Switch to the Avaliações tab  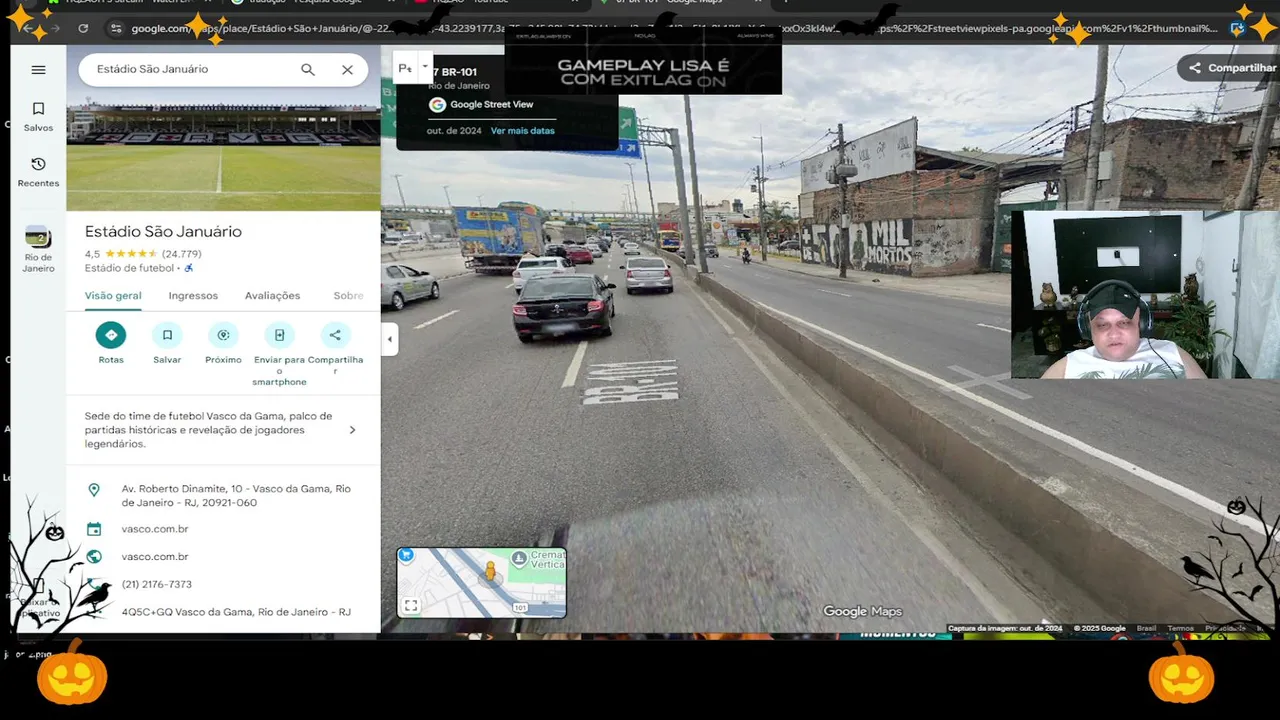pyautogui.click(x=272, y=296)
